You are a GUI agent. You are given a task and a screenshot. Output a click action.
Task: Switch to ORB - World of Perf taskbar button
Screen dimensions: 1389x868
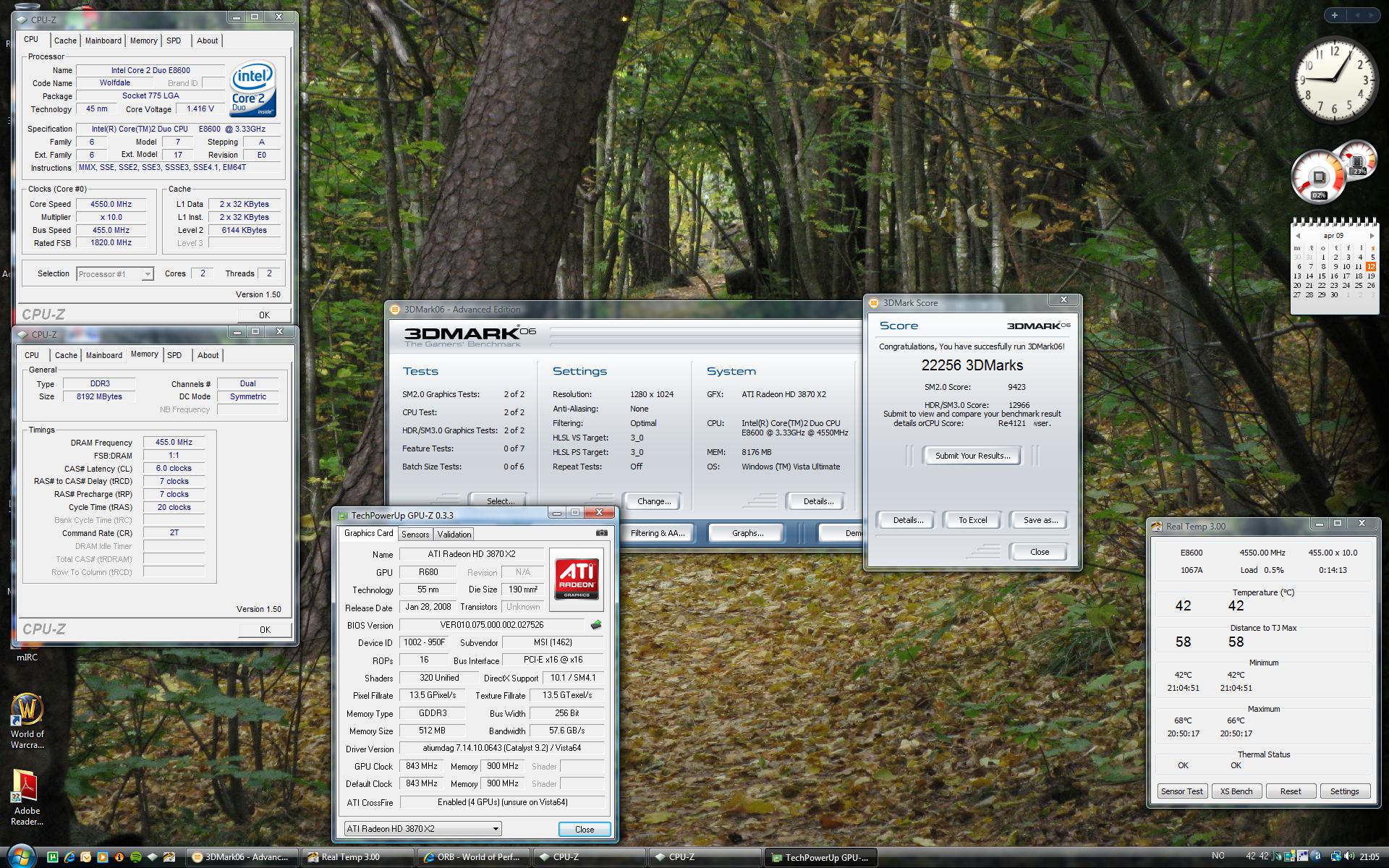(x=473, y=857)
